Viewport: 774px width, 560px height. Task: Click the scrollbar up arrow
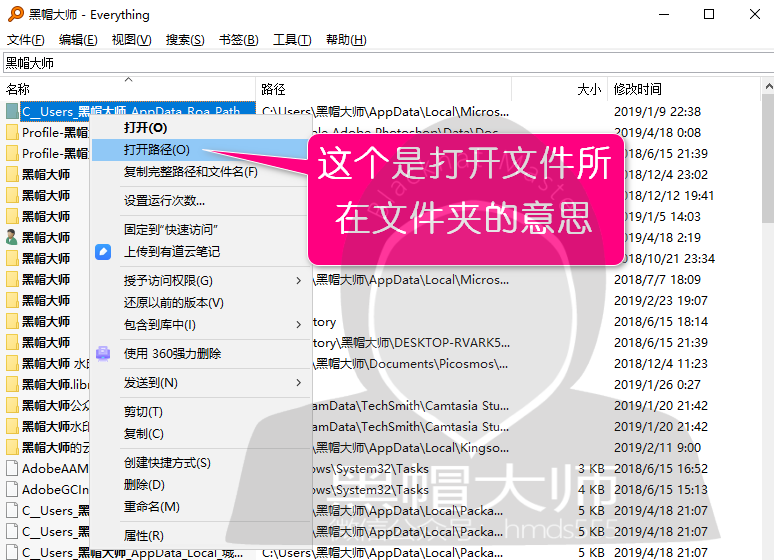click(768, 86)
